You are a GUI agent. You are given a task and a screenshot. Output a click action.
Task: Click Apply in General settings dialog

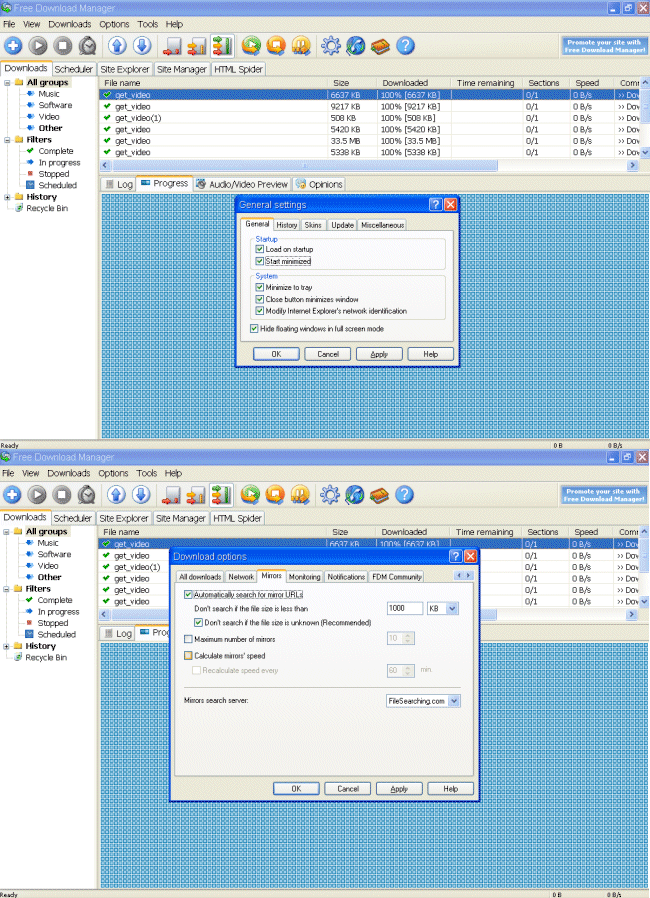[x=379, y=354]
